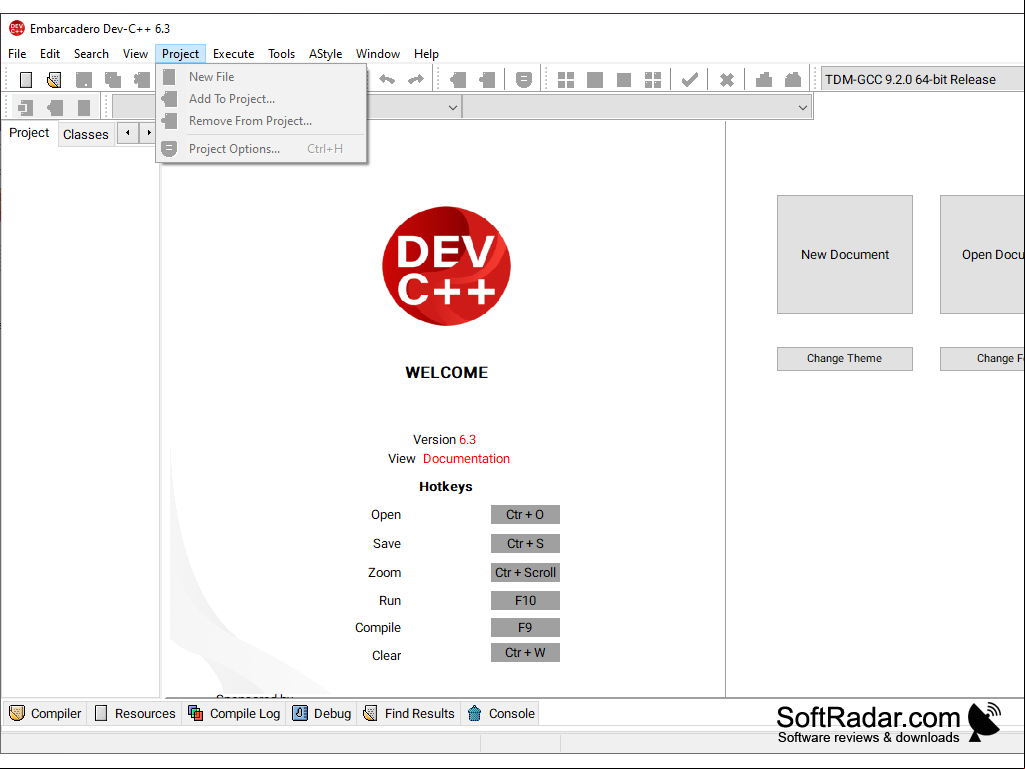
Task: Stop execution with the X icon
Action: pos(726,80)
